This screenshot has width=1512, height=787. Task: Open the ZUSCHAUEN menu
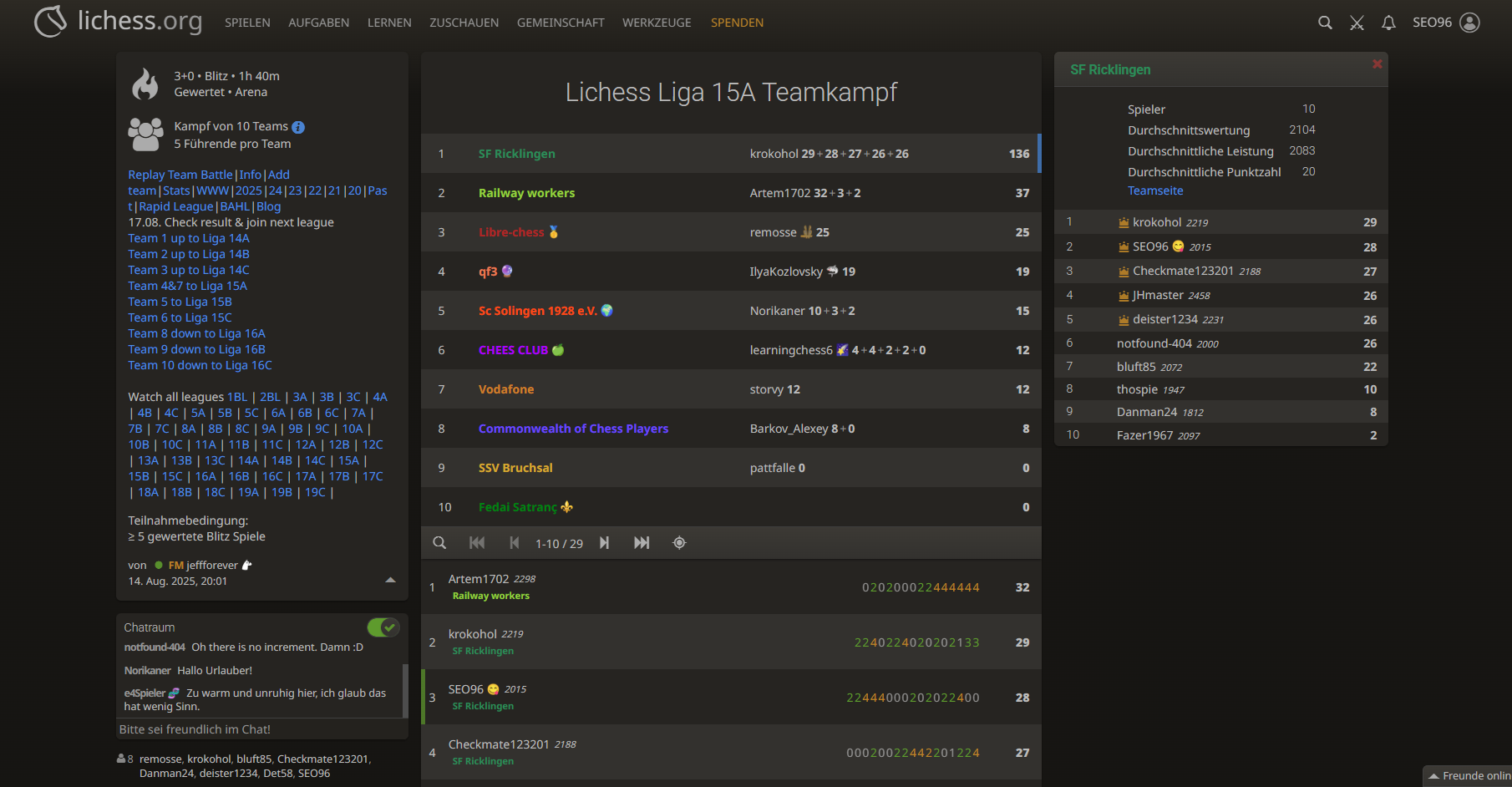(x=464, y=23)
